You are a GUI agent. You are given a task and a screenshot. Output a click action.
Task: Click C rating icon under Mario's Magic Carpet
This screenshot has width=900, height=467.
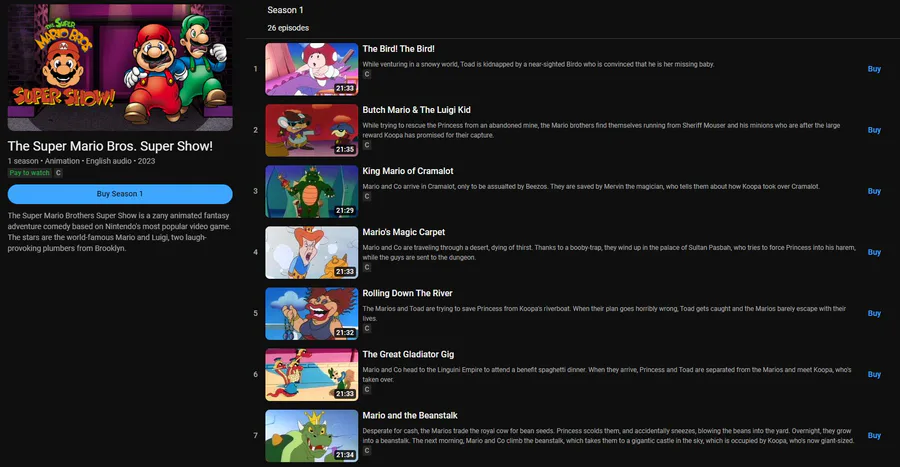pyautogui.click(x=367, y=267)
